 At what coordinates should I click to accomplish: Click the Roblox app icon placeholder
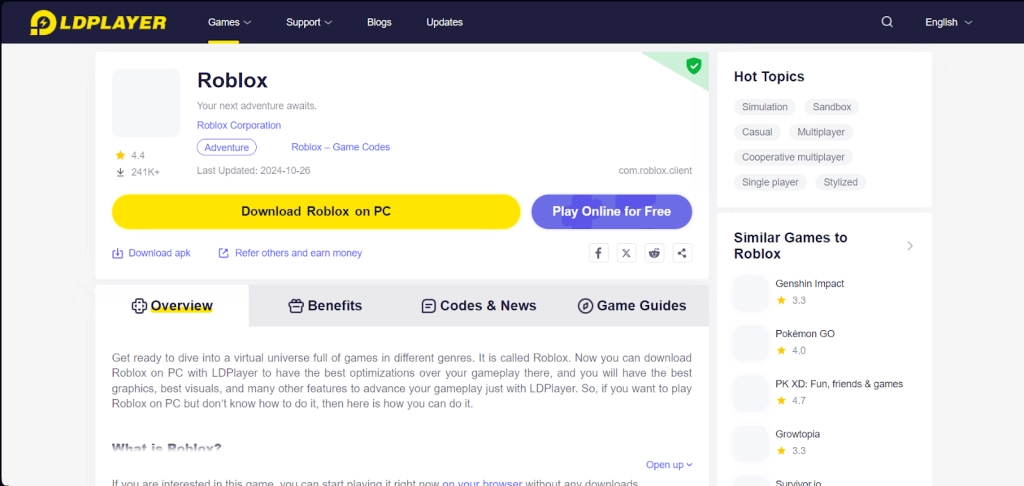(146, 103)
